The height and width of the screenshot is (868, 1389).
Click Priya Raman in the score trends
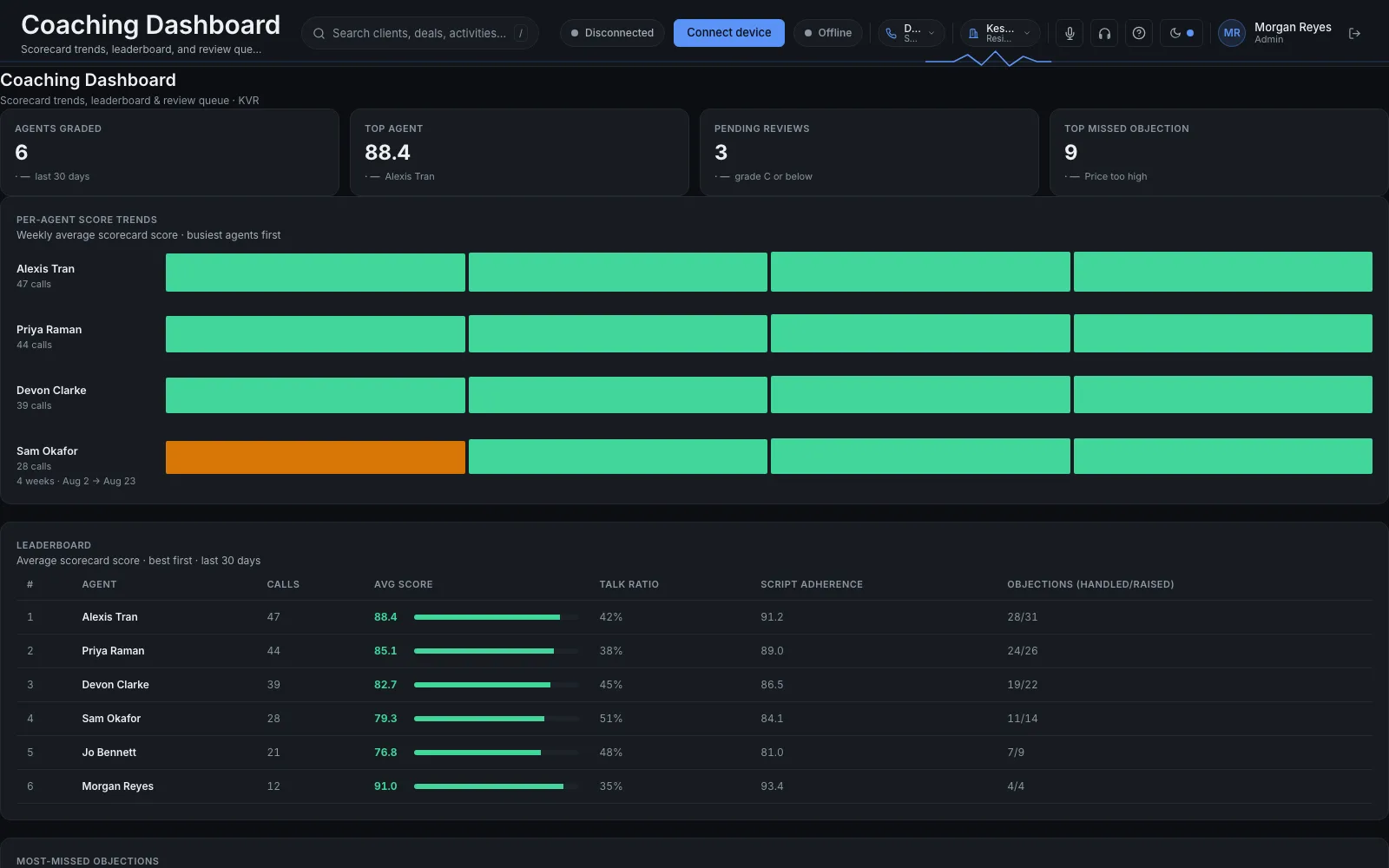click(49, 330)
